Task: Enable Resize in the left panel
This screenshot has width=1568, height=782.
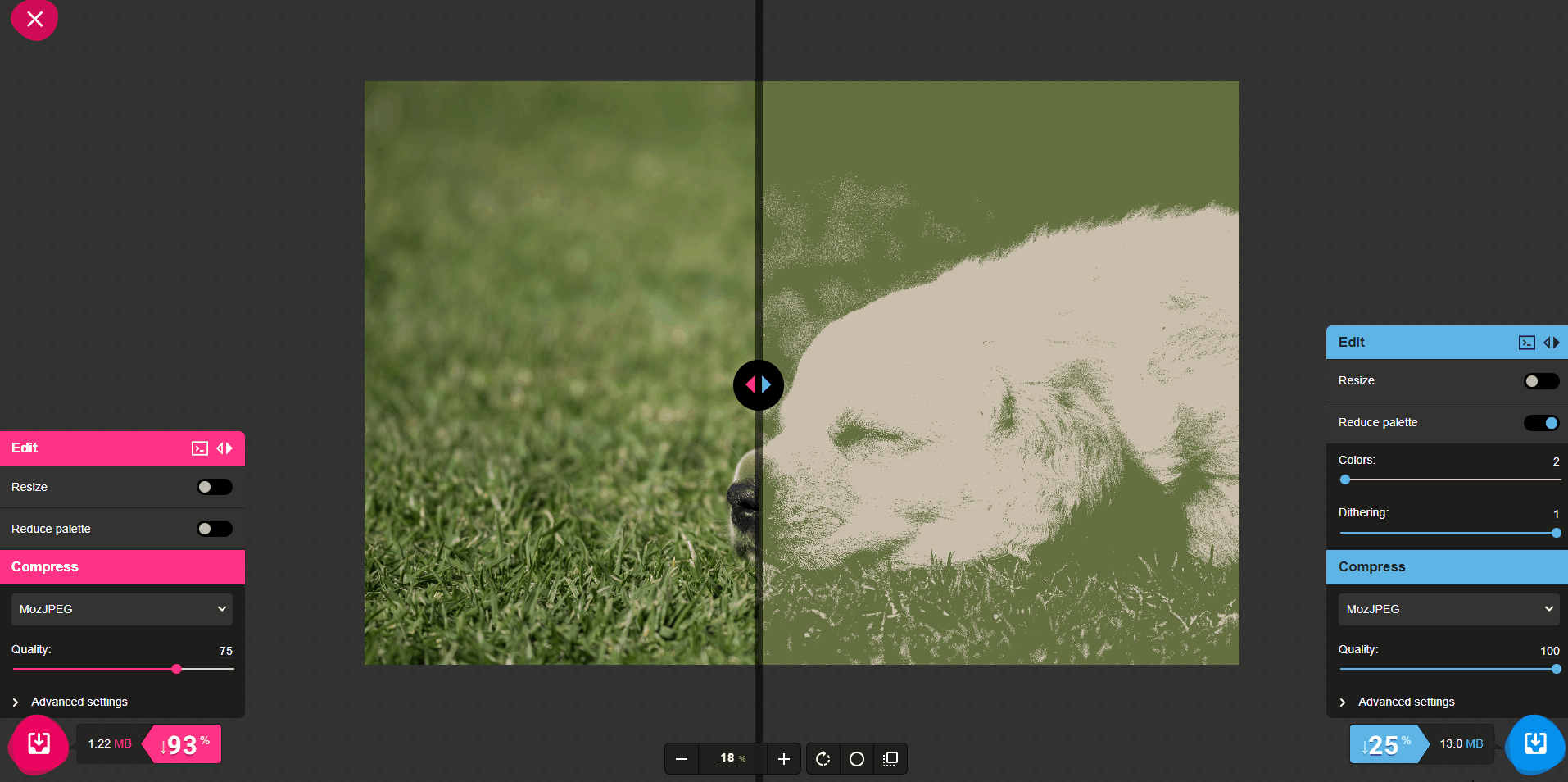Action: [215, 487]
